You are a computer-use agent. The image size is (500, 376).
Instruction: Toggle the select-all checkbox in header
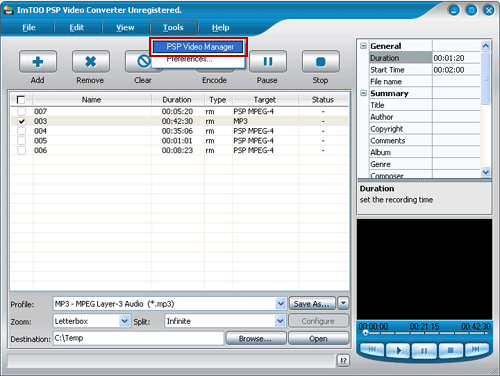coord(21,100)
